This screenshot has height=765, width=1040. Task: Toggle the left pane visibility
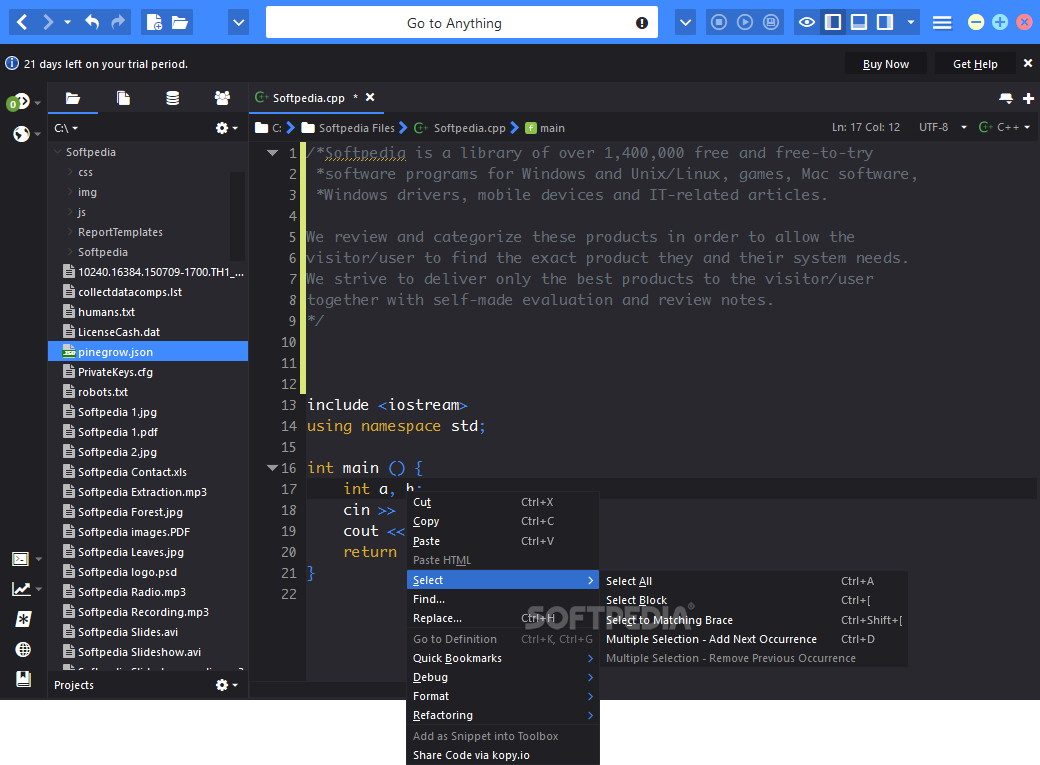coord(833,23)
